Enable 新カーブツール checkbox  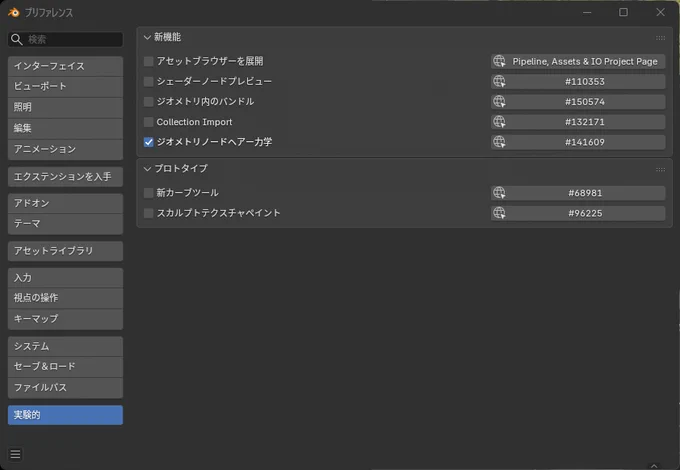coord(148,193)
